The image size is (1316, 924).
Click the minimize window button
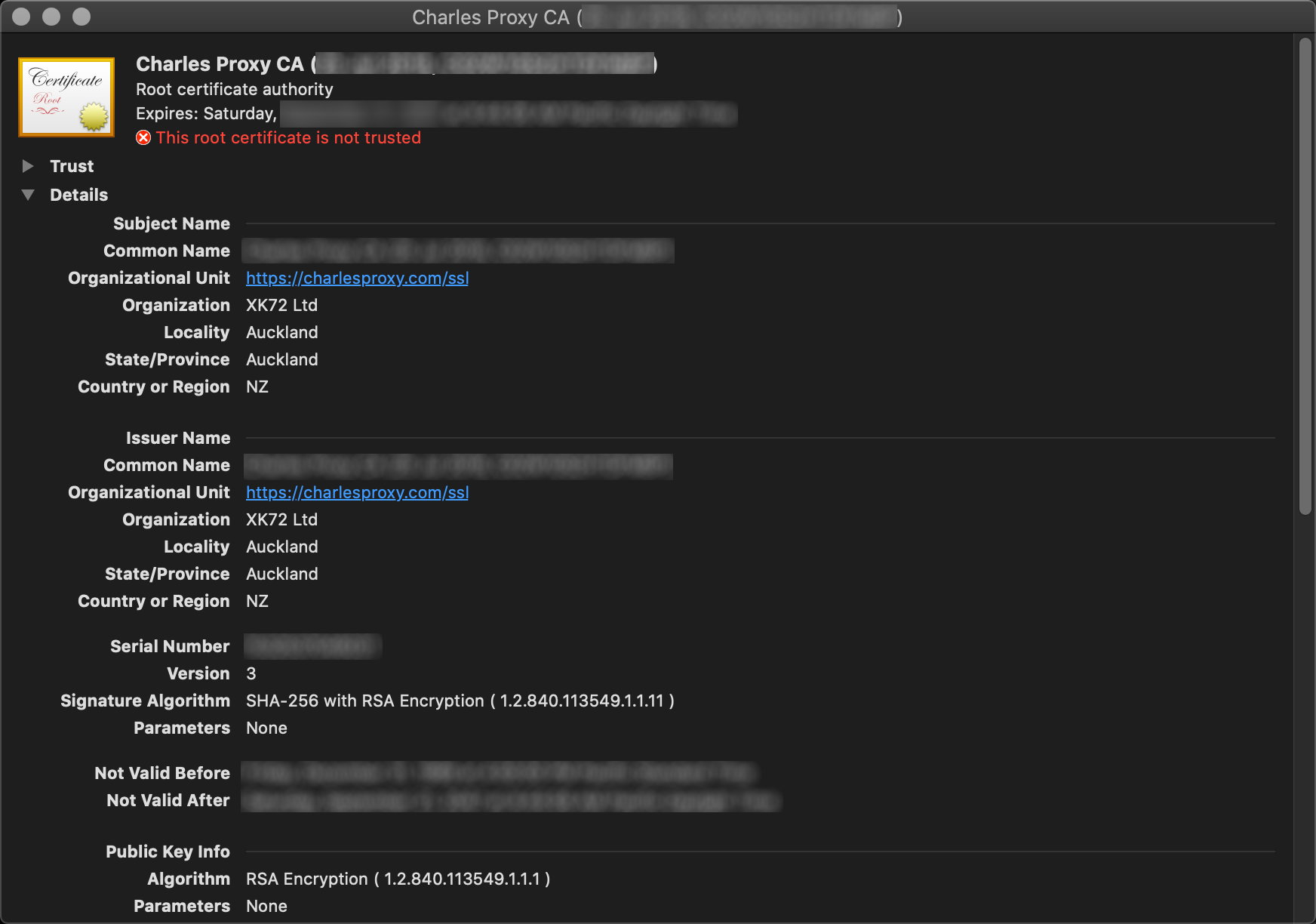click(51, 17)
